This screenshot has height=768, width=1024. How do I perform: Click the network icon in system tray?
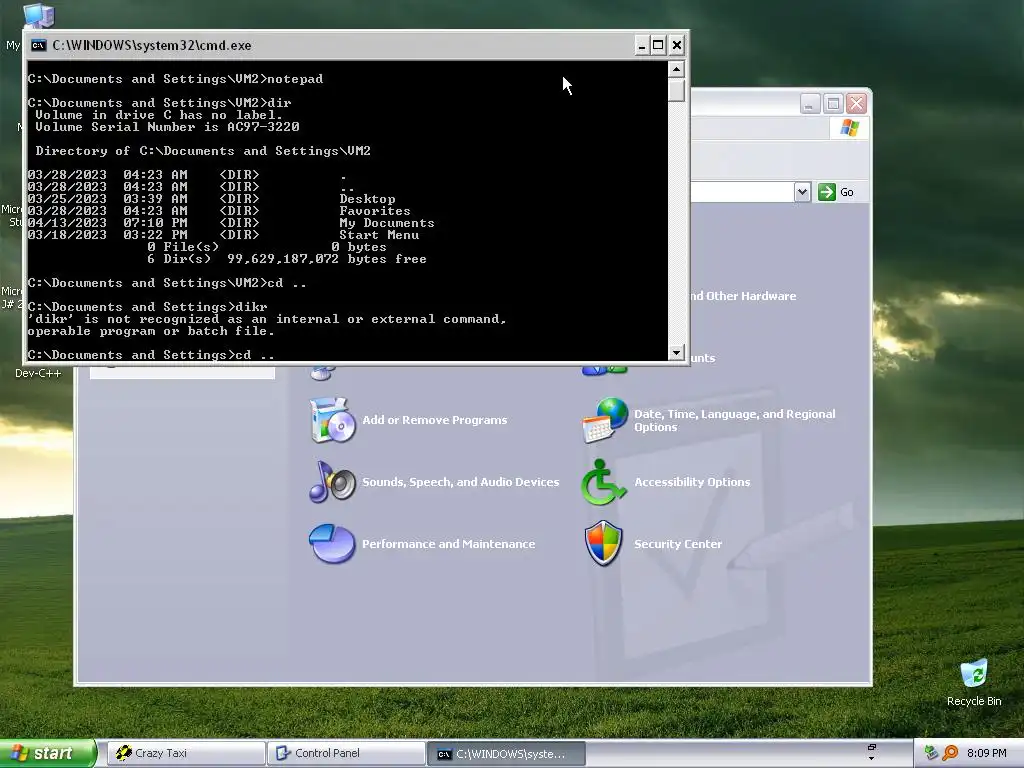pos(931,753)
